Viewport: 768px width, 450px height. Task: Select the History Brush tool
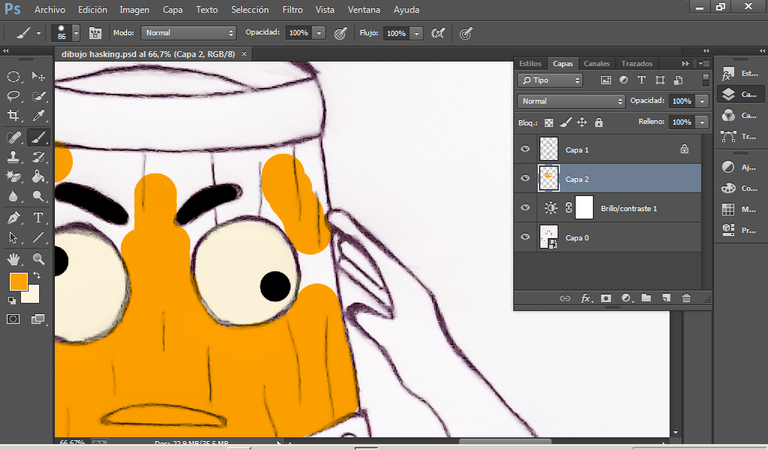[38, 157]
